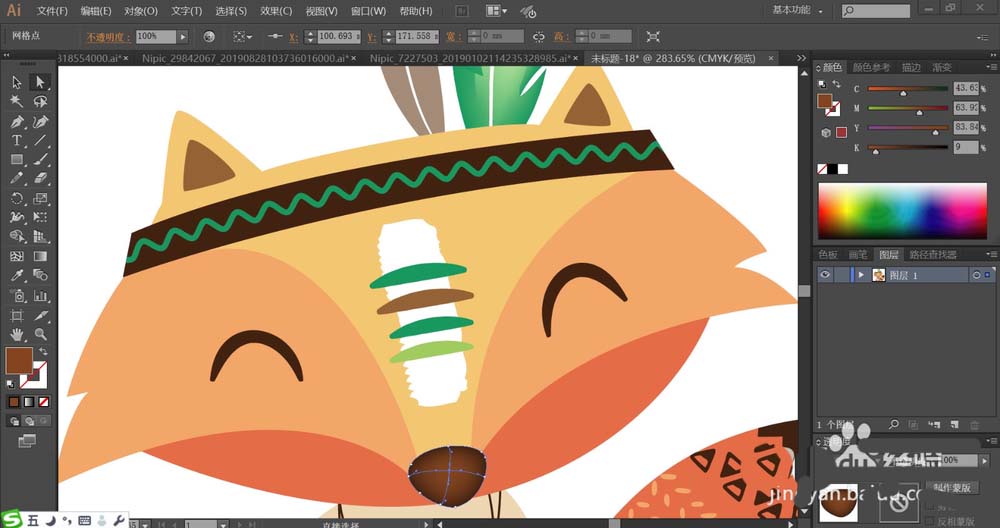Pick the Rectangle tool in toolbox
Image resolution: width=1000 pixels, height=528 pixels.
17,160
